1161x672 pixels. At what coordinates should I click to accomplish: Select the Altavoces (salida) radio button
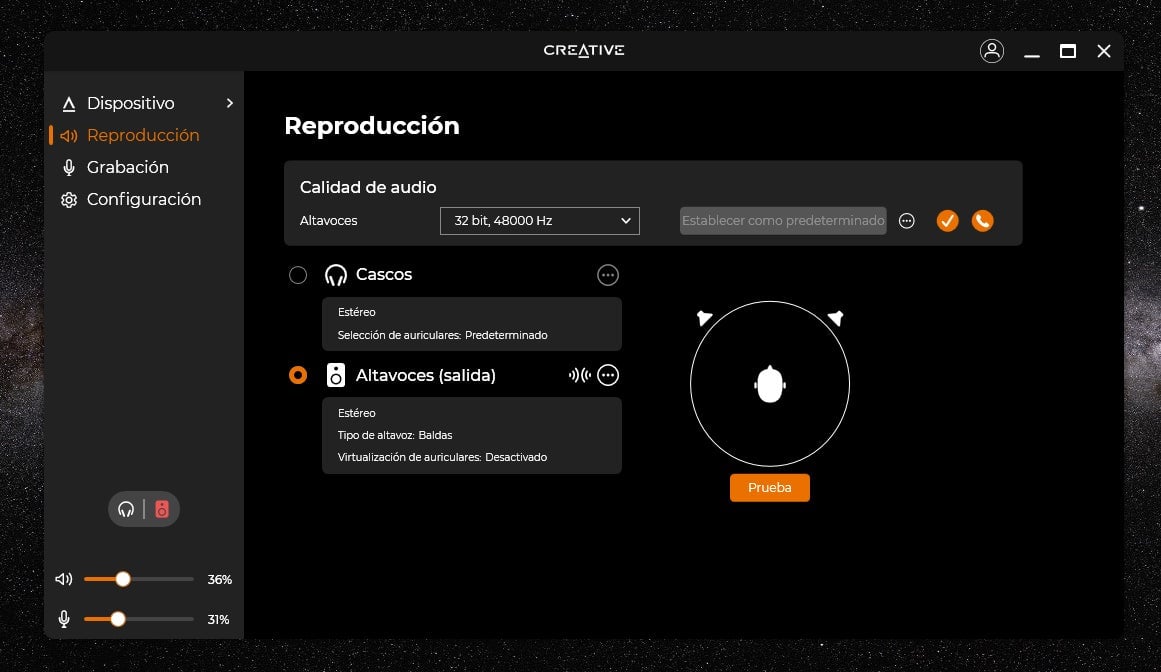[x=298, y=376]
